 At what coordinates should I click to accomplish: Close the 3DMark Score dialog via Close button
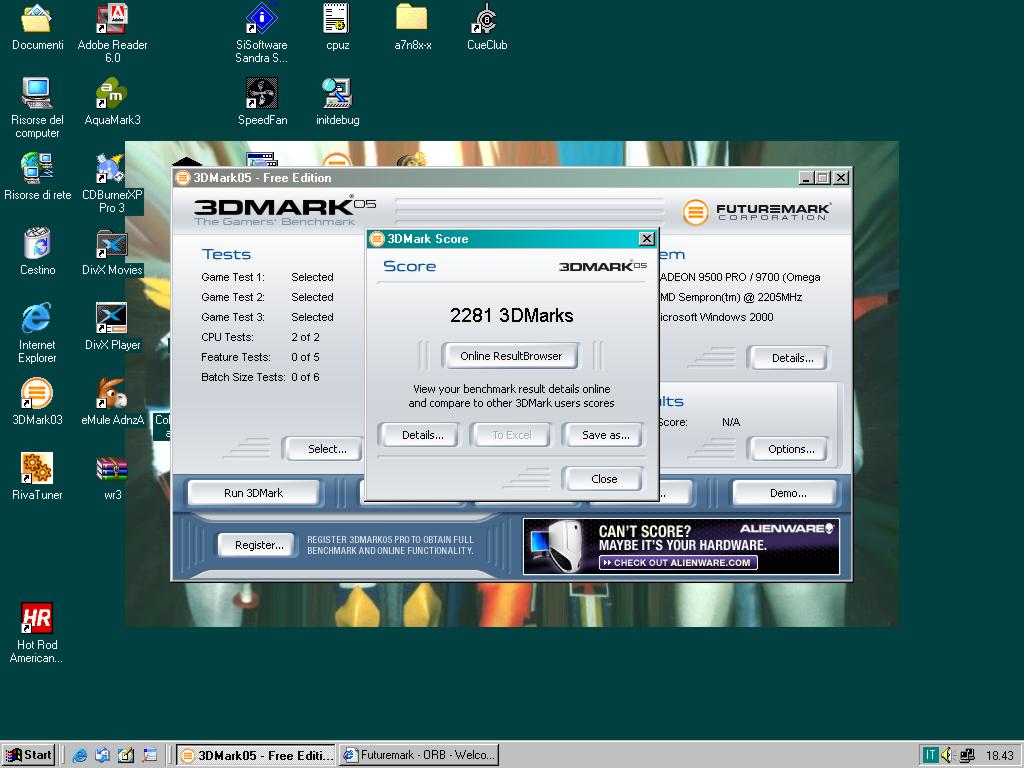coord(604,479)
